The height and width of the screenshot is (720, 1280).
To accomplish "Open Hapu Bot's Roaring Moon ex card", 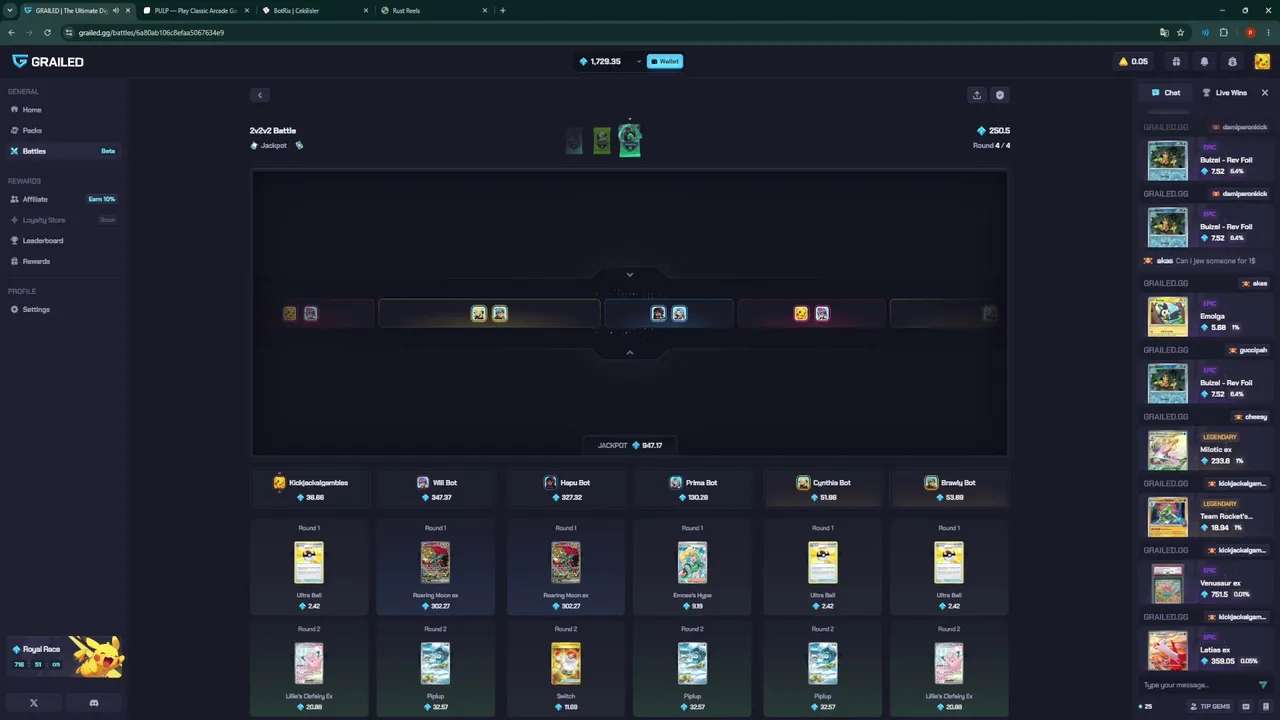I will point(566,567).
